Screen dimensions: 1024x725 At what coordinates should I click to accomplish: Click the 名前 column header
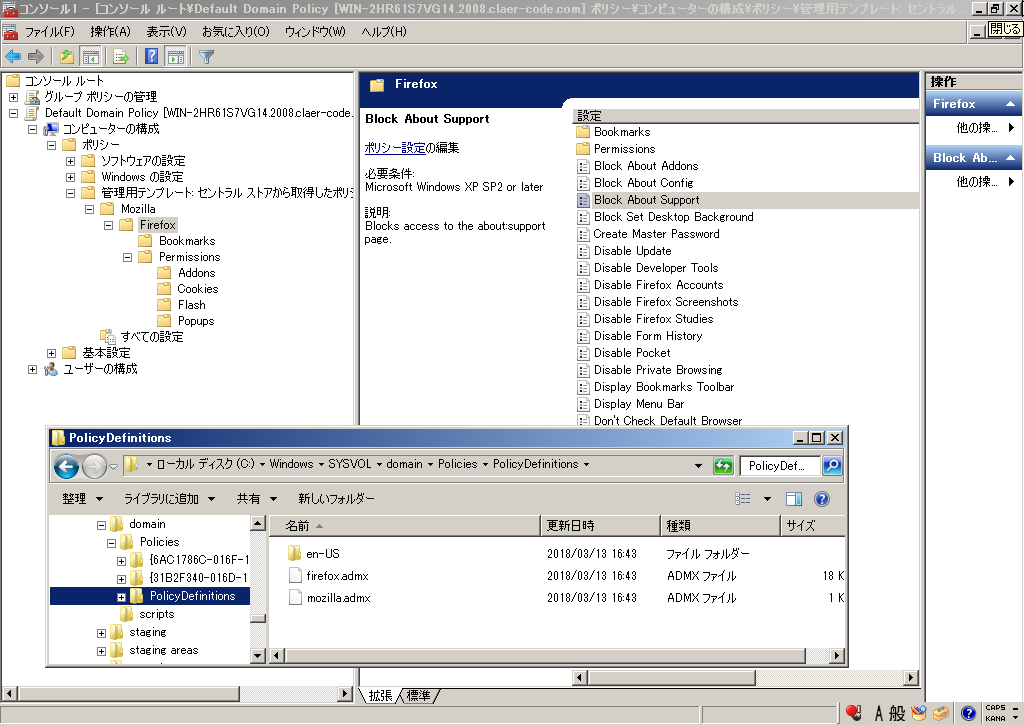(x=405, y=526)
